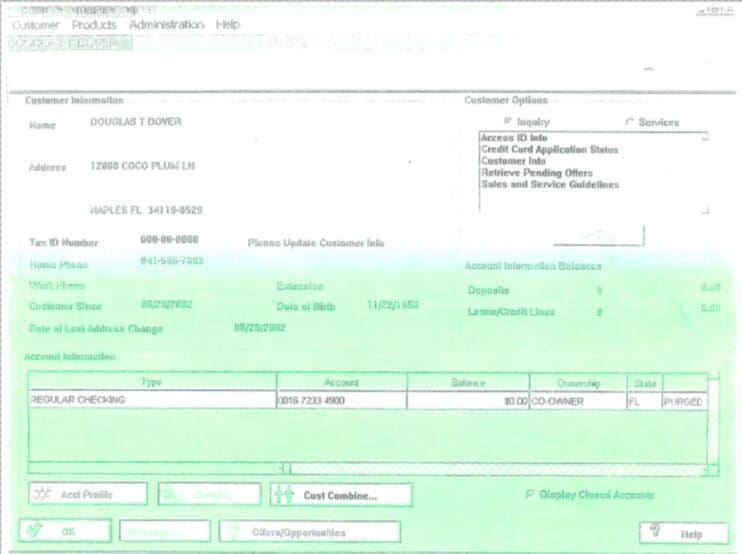Click the Type column header

pyautogui.click(x=152, y=382)
